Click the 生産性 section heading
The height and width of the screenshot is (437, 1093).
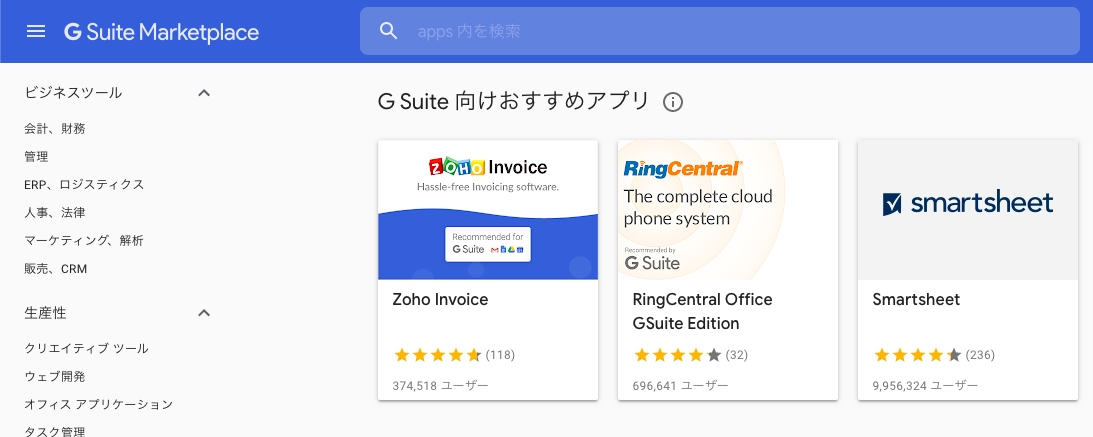(x=45, y=313)
